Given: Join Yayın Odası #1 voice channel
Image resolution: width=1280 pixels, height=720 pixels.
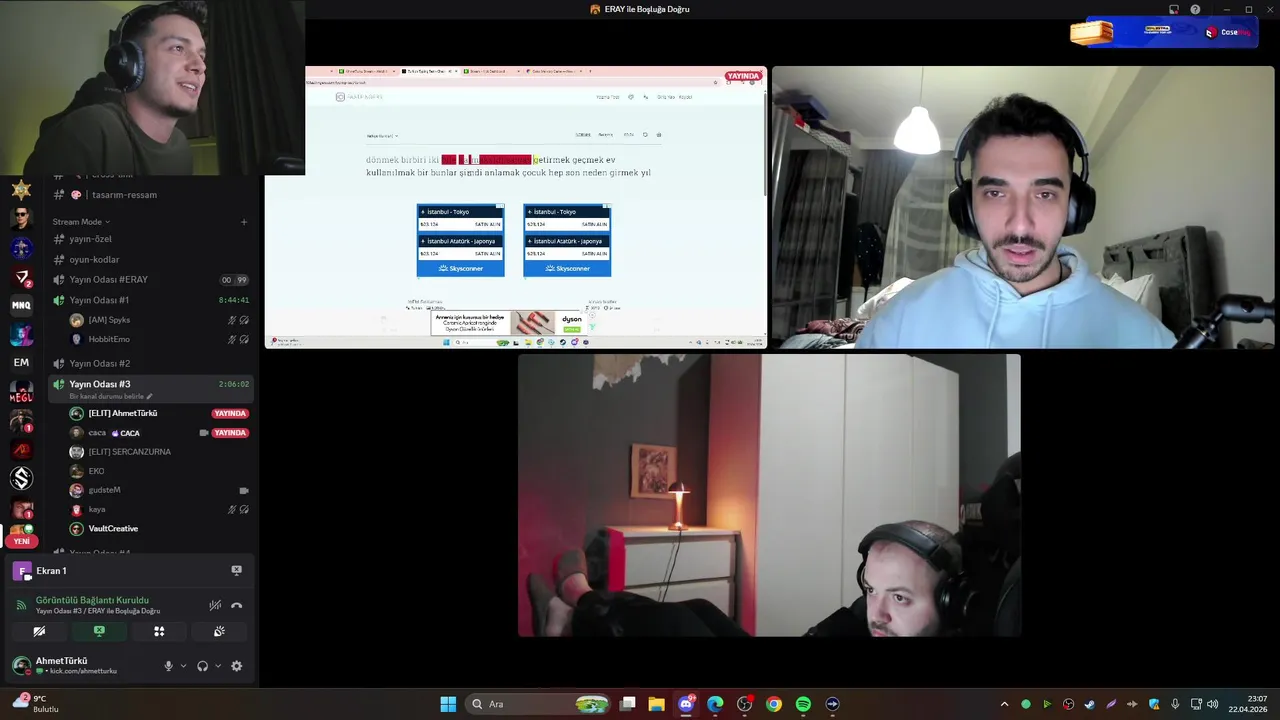Looking at the screenshot, I should tap(150, 300).
